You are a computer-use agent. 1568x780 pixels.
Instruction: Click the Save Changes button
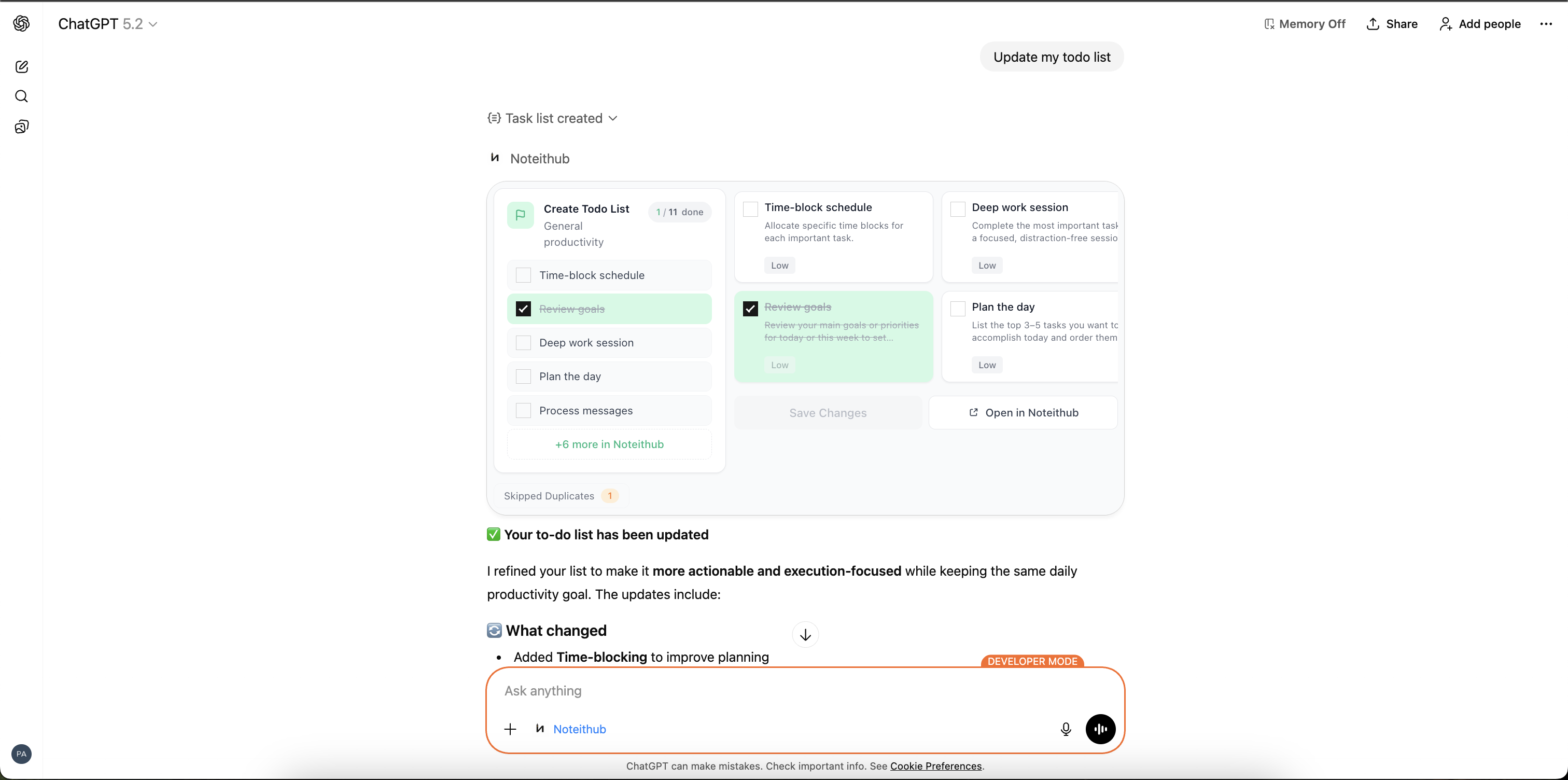pos(828,413)
